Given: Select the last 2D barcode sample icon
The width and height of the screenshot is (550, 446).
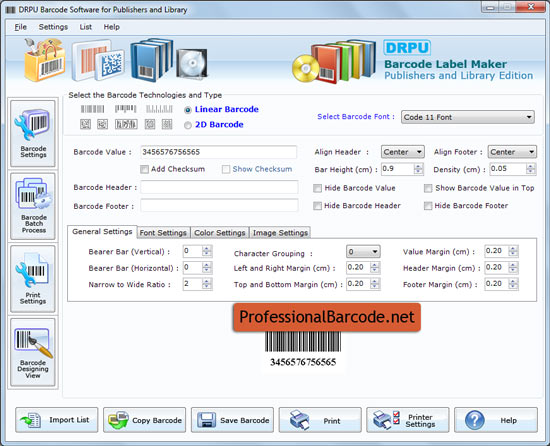Looking at the screenshot, I should coord(167,124).
